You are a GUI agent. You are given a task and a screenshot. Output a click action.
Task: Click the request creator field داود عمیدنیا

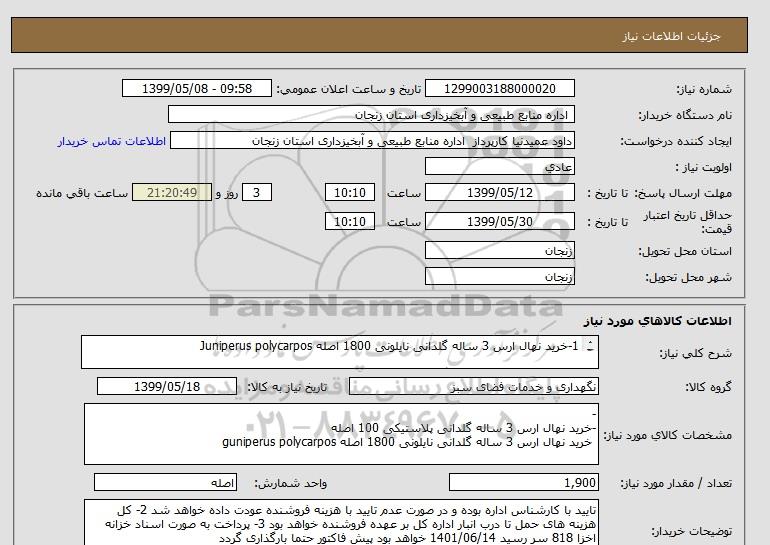(372, 141)
